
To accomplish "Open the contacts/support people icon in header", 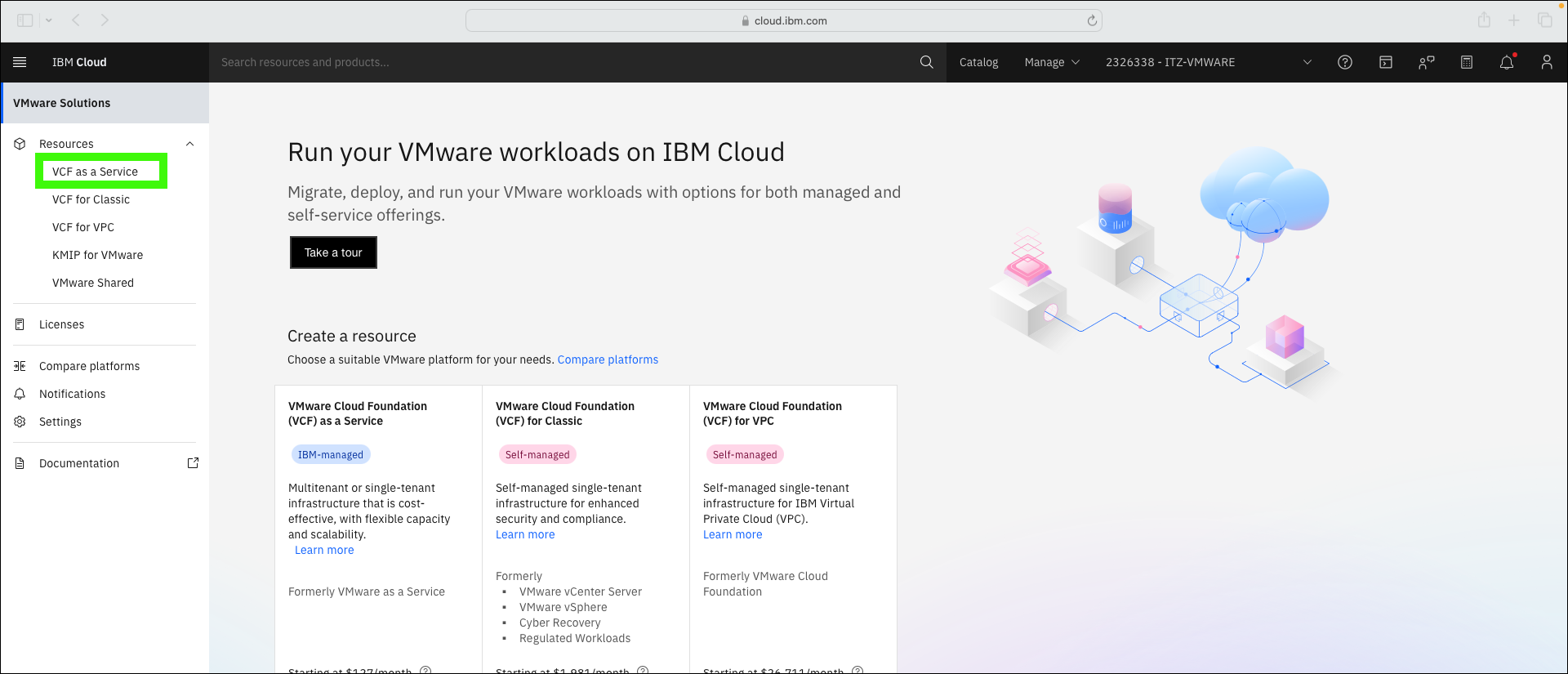I will click(1426, 62).
